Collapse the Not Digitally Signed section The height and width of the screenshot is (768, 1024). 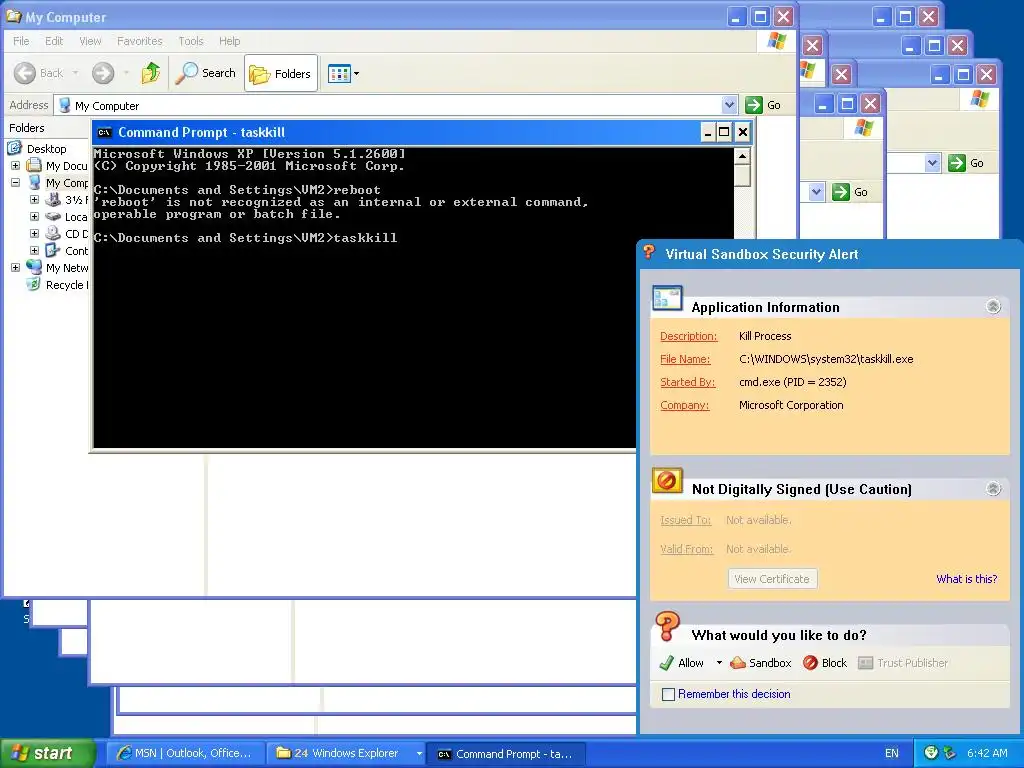pos(993,488)
